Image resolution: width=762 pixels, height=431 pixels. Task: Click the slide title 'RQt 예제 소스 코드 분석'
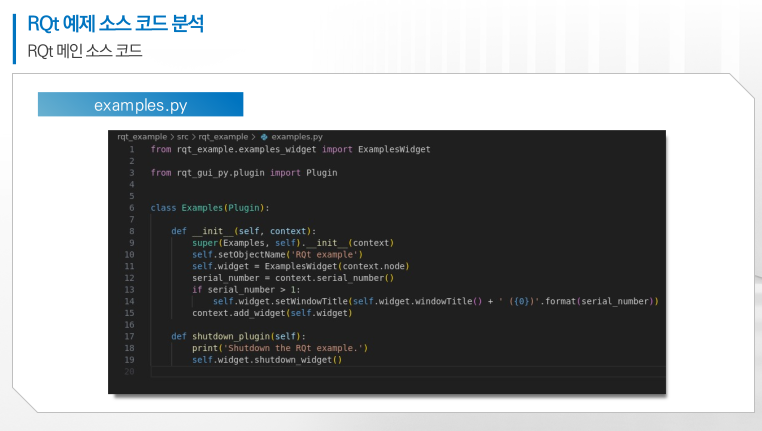tap(116, 24)
